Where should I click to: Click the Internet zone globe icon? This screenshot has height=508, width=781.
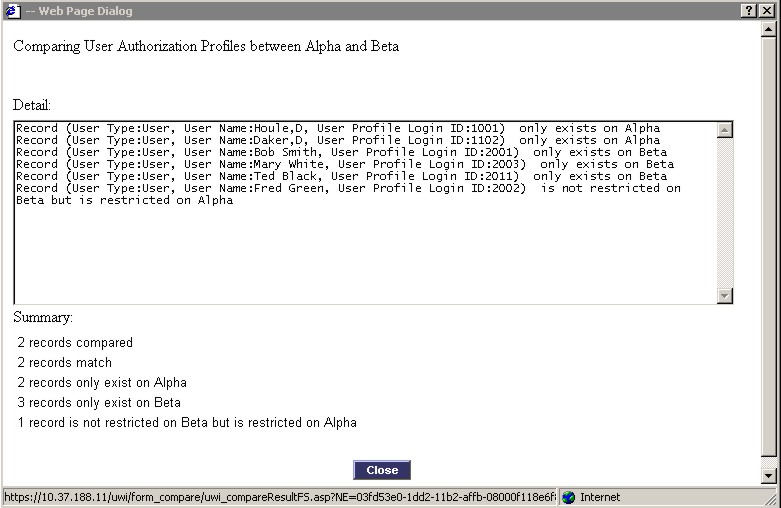coord(568,497)
